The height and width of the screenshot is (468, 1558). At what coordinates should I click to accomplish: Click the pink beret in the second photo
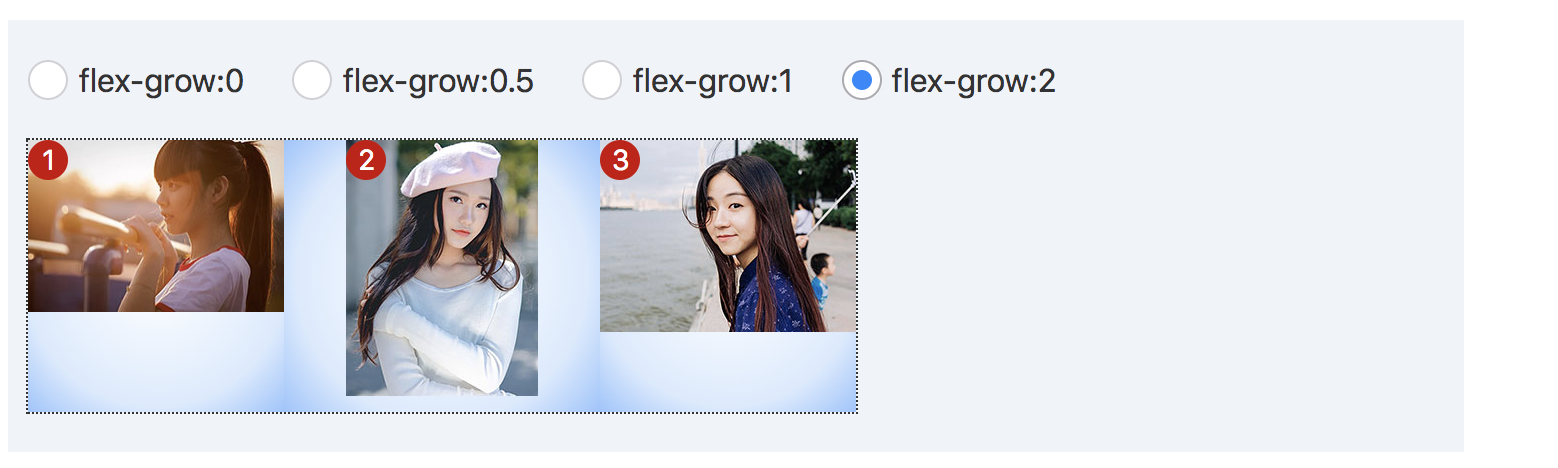coord(451,168)
